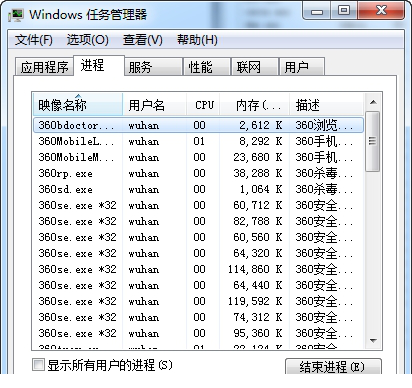The height and width of the screenshot is (388, 412).
Task: Open the 性能 tab
Action: coord(207,67)
